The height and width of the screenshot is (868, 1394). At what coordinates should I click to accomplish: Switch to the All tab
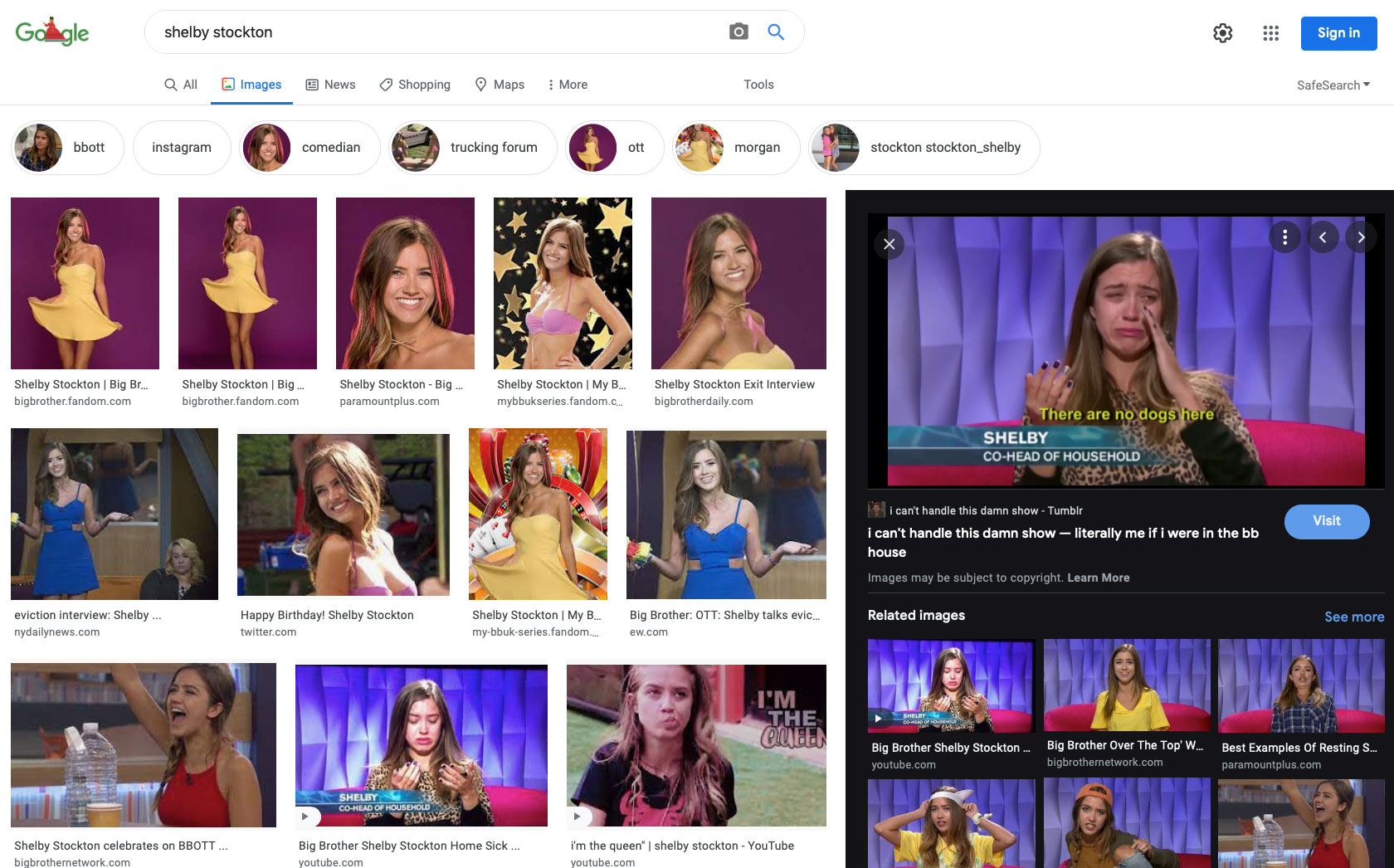[x=181, y=85]
